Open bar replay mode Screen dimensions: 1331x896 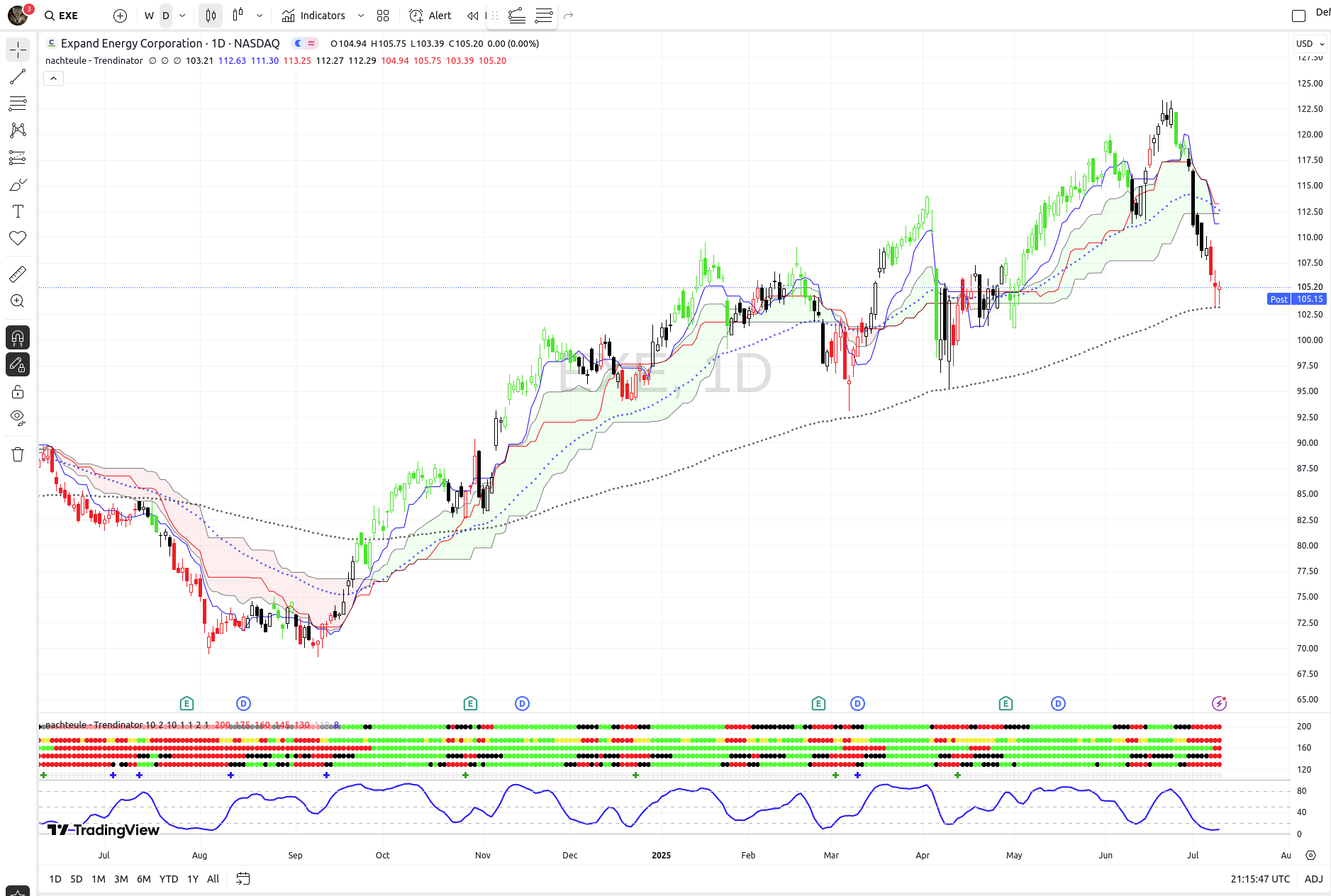472,16
